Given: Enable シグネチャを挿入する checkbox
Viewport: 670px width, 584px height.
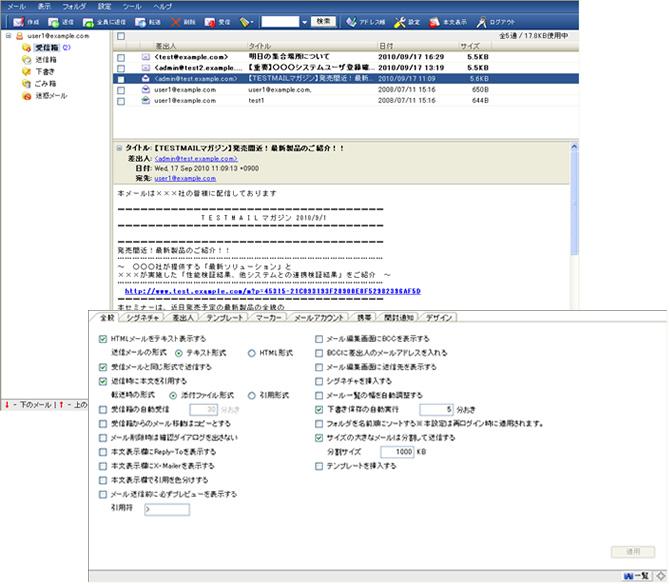Looking at the screenshot, I should click(318, 381).
